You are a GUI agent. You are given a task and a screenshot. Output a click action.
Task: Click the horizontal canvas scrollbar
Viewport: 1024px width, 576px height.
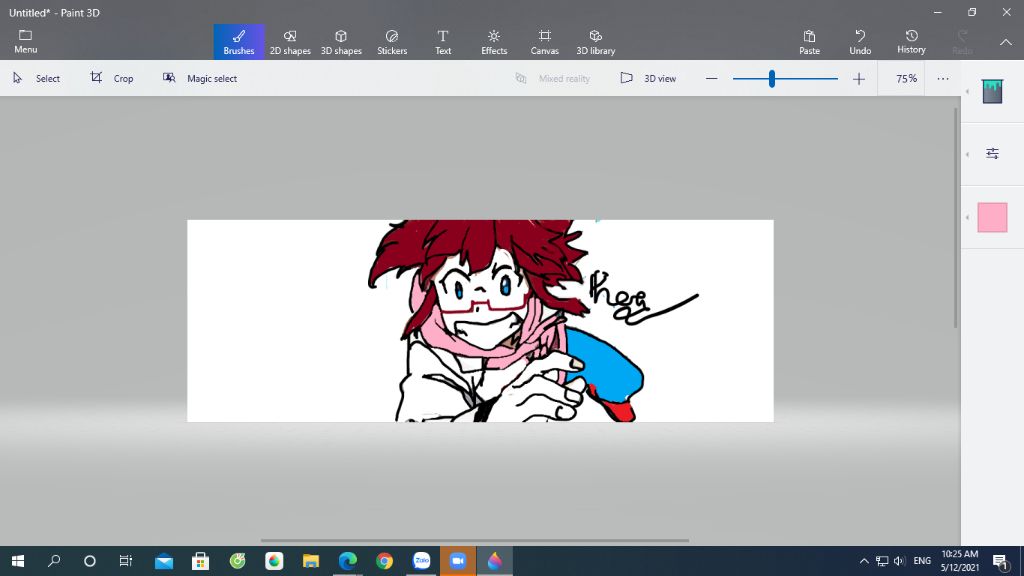(475, 541)
